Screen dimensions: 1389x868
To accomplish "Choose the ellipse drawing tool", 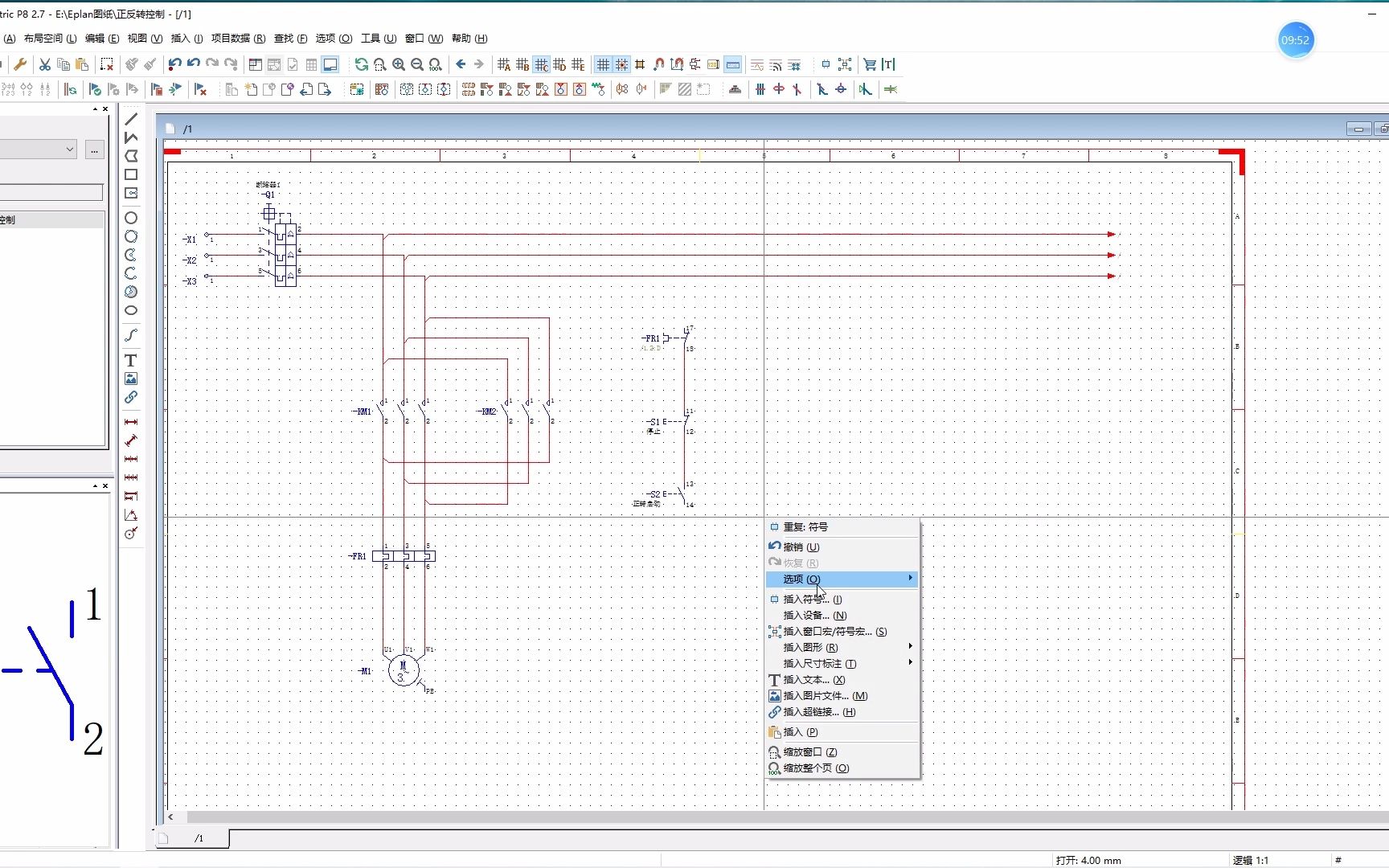I will pyautogui.click(x=131, y=310).
